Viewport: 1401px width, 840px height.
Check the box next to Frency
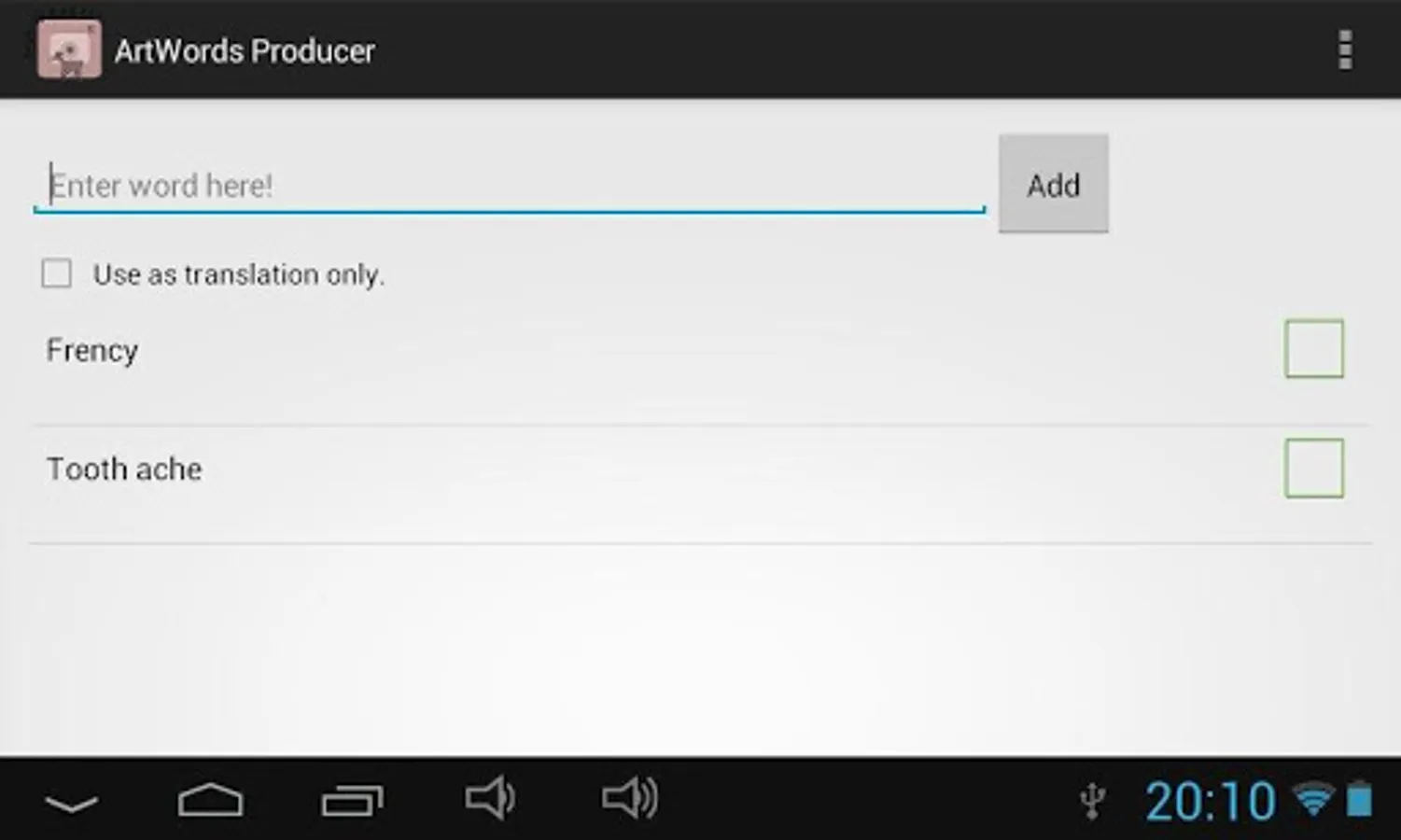click(x=1314, y=348)
